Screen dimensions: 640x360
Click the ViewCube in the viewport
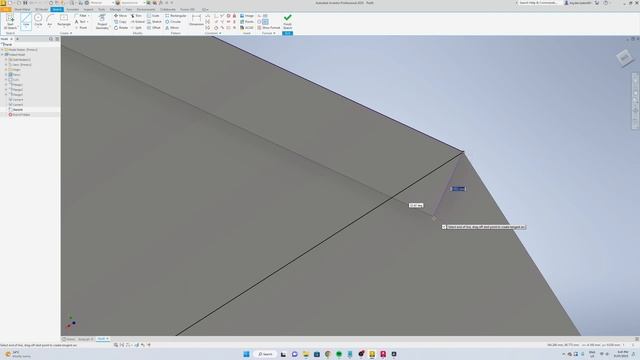click(624, 58)
